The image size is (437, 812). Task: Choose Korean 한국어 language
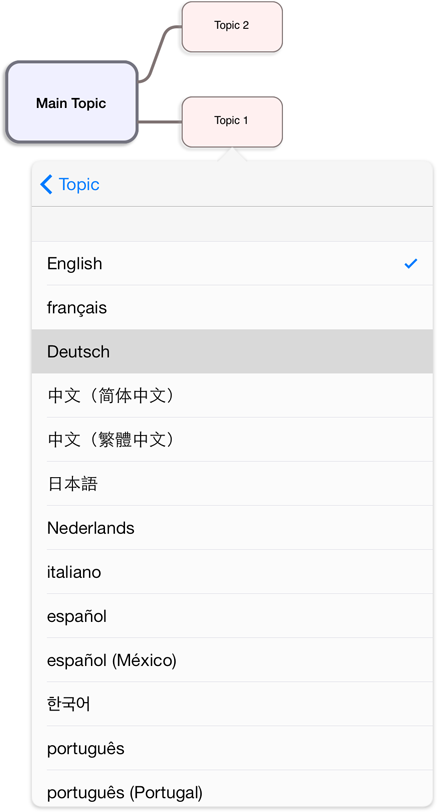[232, 704]
